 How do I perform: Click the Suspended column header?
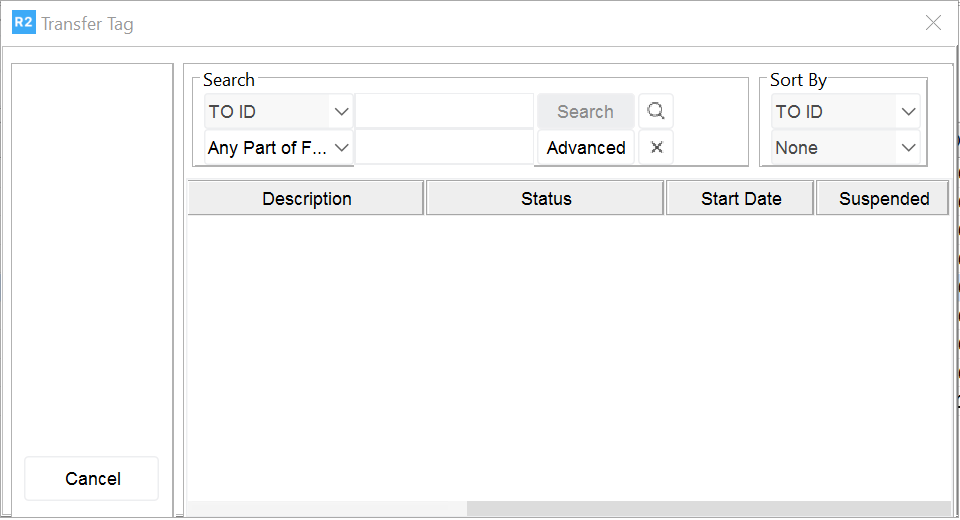pyautogui.click(x=883, y=198)
